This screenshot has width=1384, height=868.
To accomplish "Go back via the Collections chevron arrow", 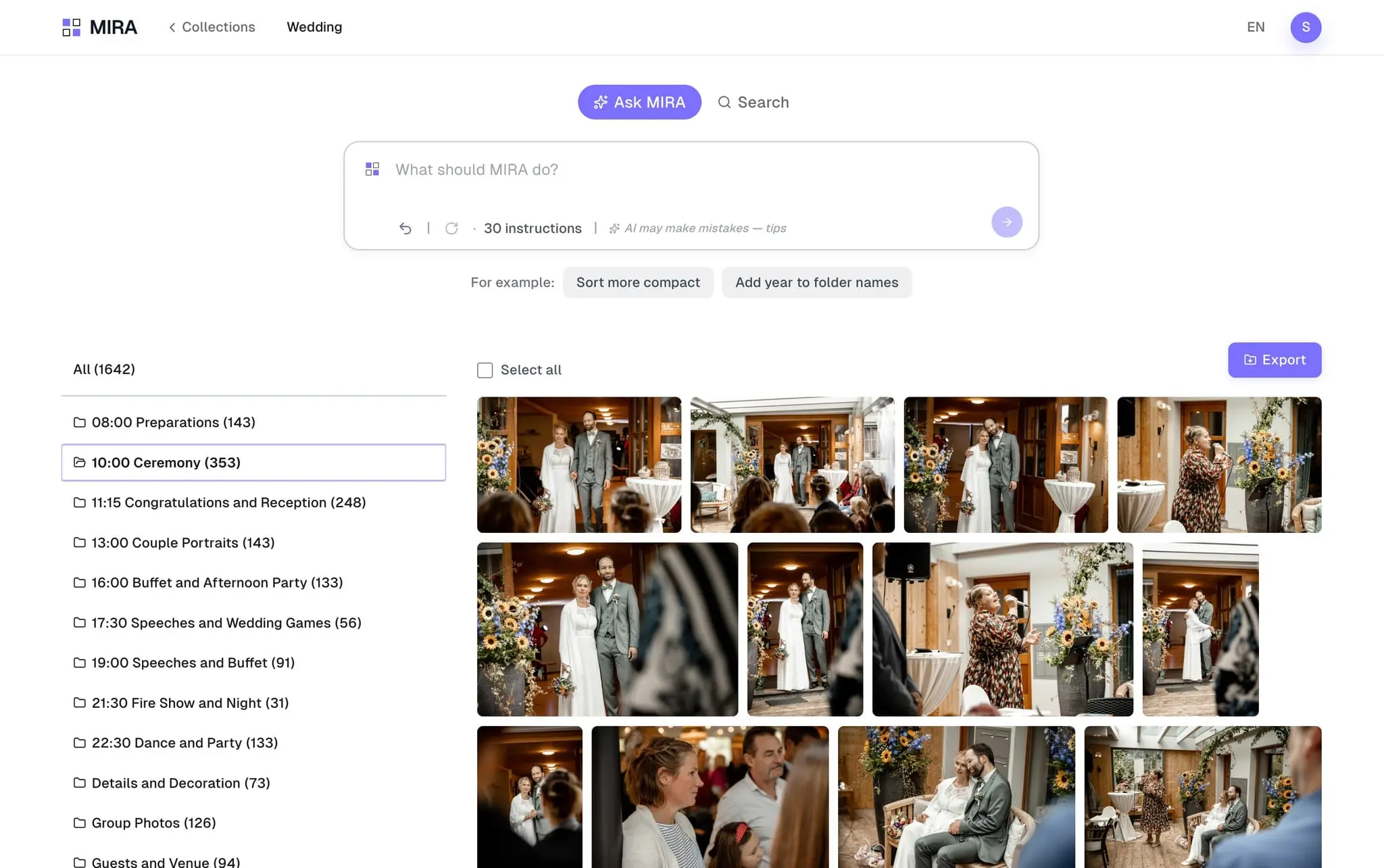I will pos(172,27).
